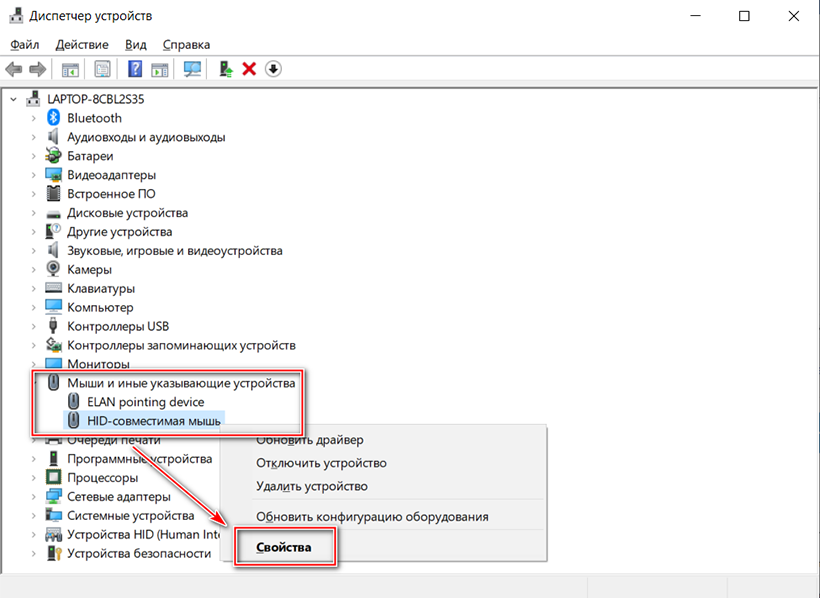Viewport: 820px width, 598px height.
Task: Click the red X uninstall device icon
Action: 249,69
